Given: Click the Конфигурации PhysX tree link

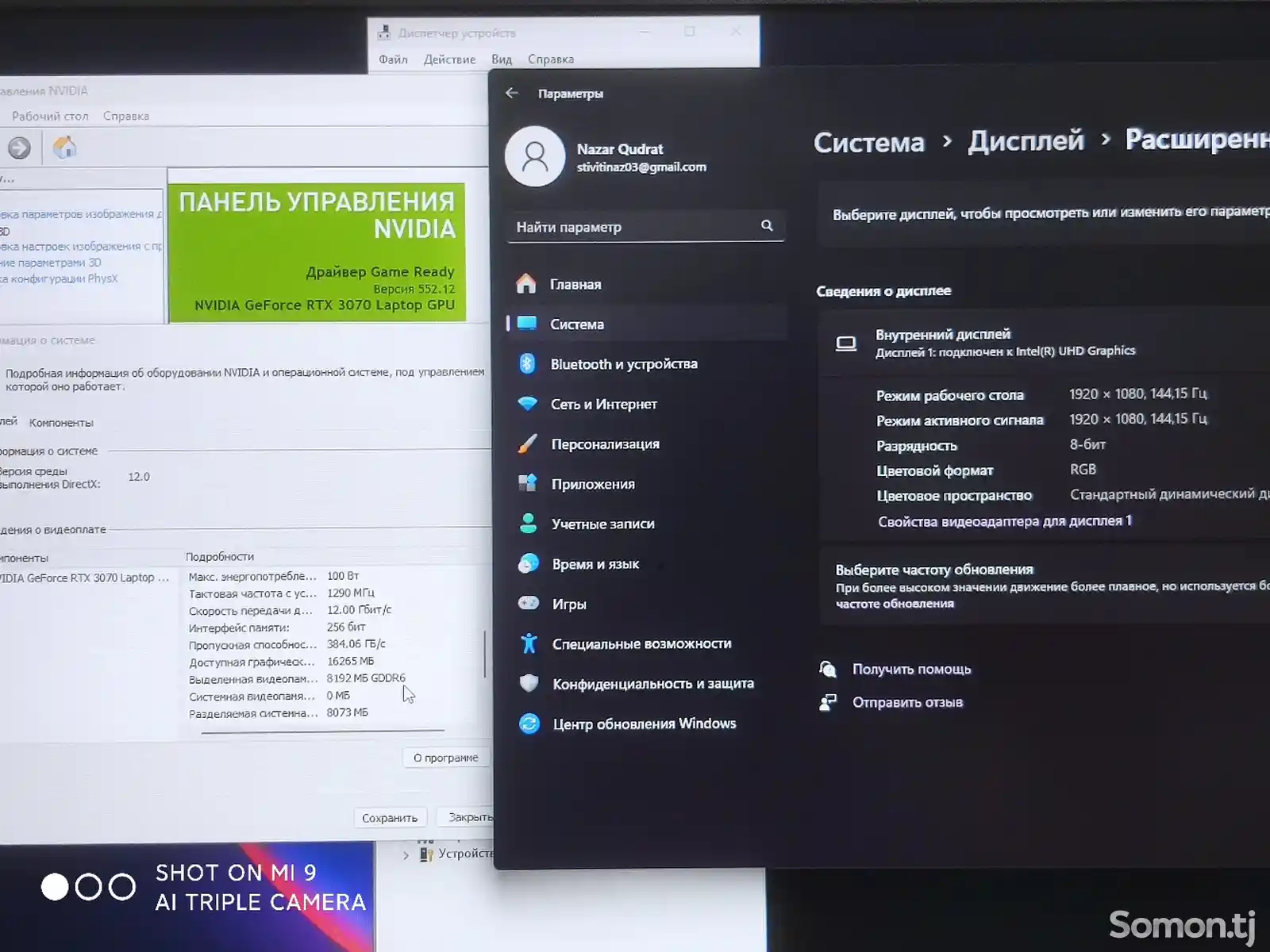Looking at the screenshot, I should click(60, 278).
